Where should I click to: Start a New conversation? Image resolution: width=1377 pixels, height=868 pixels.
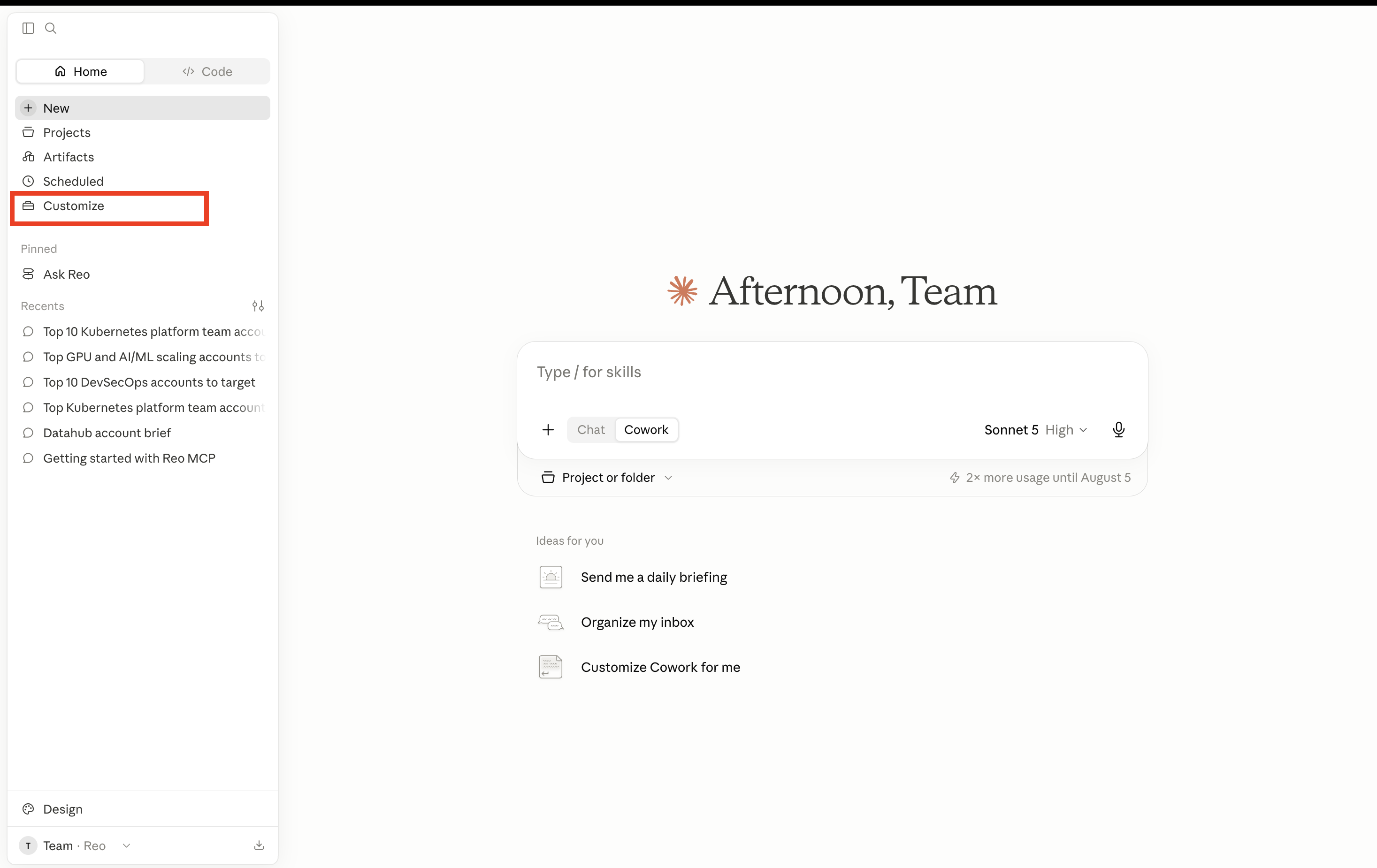142,108
